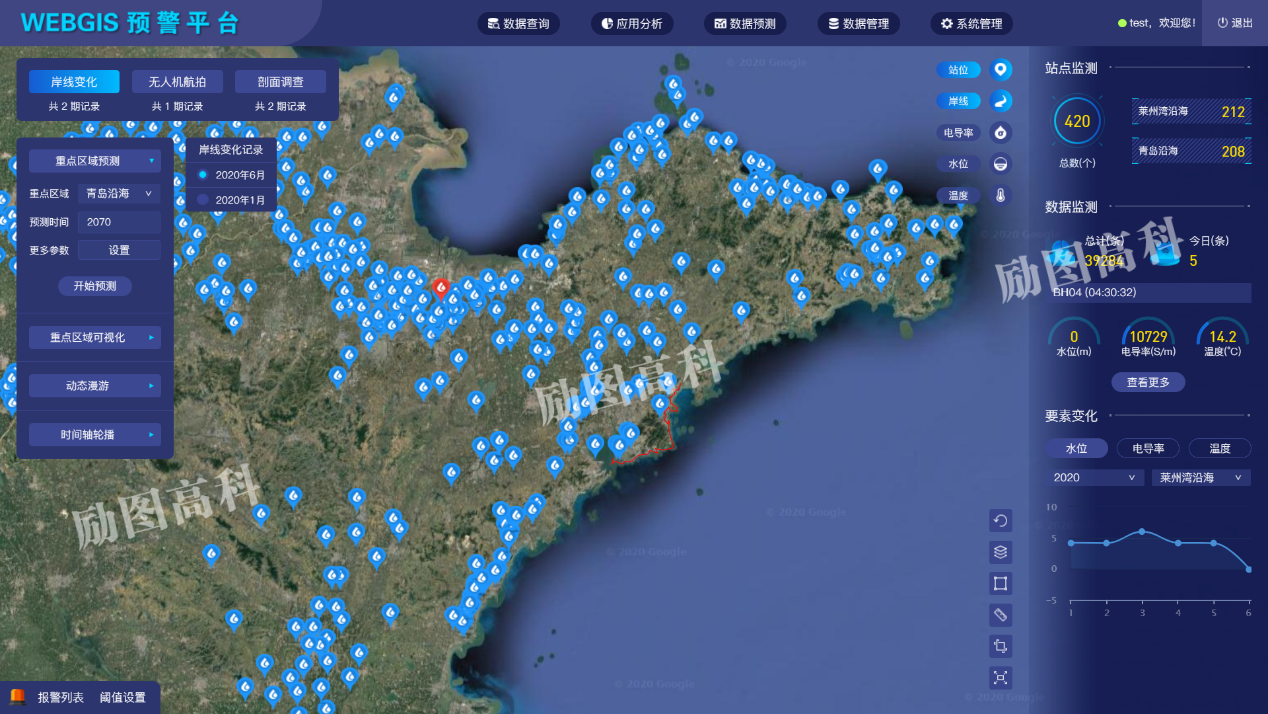Click the thermometer temperature layer icon
Screen dimensions: 1268x714
click(1000, 195)
